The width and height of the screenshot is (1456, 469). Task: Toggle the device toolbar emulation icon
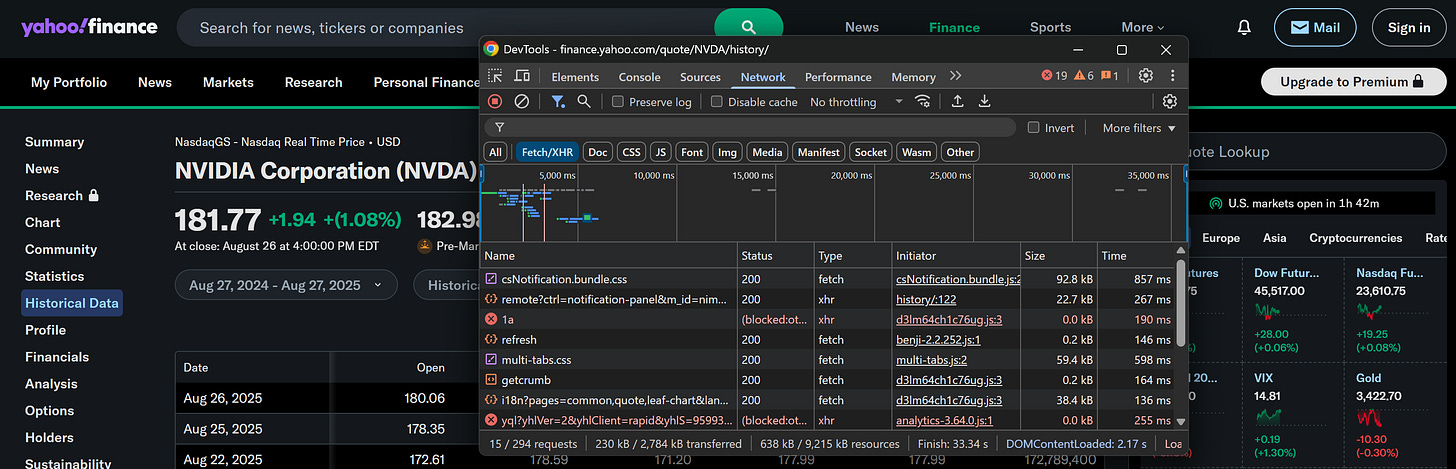(x=522, y=76)
